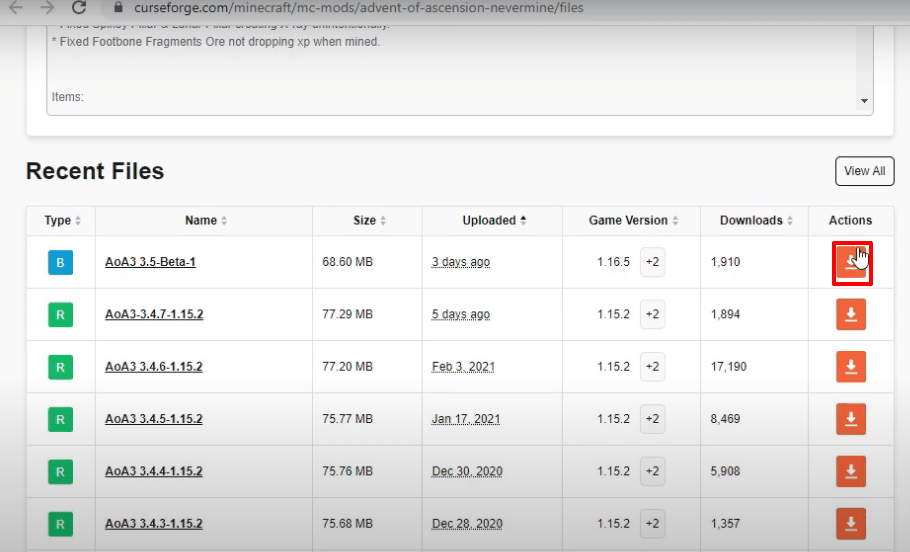Click the 'Jan 17, 2021' upload date
This screenshot has width=910, height=552.
[x=465, y=419]
